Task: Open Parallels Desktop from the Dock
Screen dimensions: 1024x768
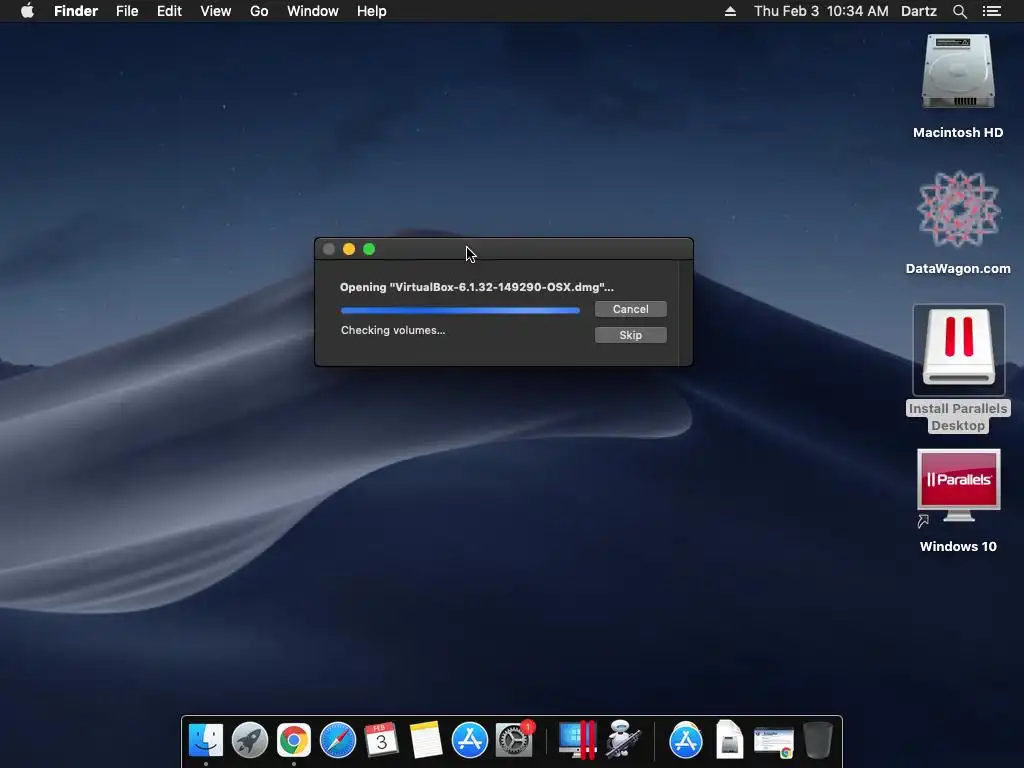Action: [577, 741]
